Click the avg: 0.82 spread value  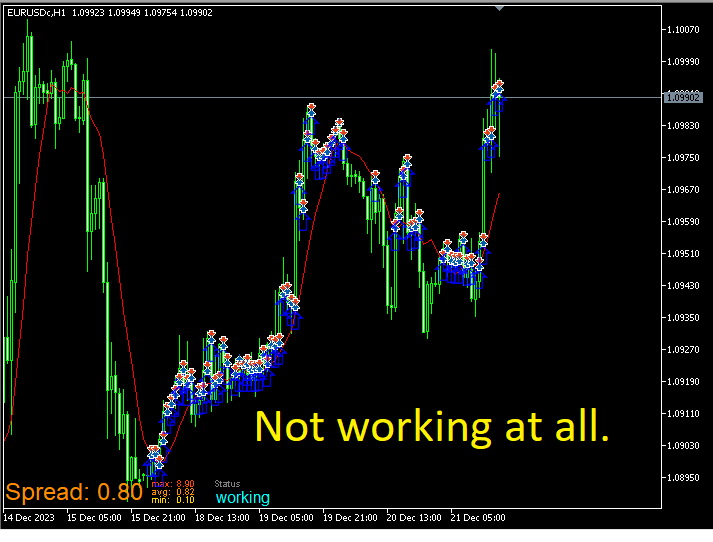173,492
